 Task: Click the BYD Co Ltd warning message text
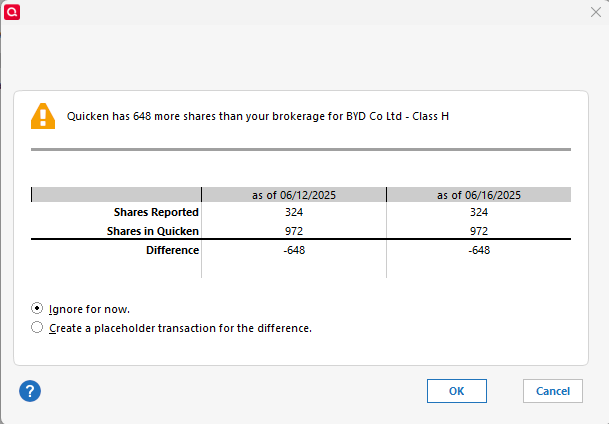[258, 116]
